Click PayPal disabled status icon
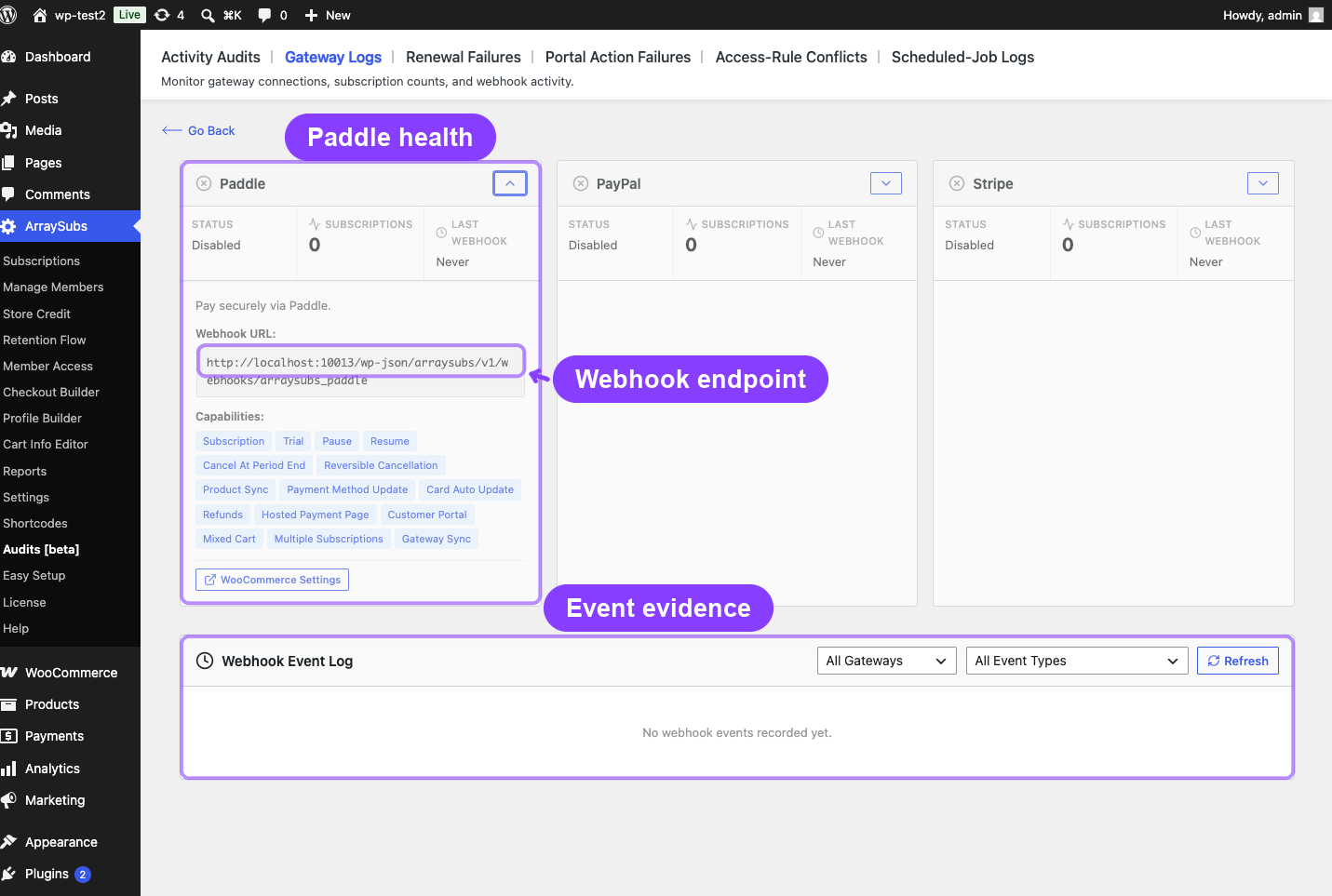The width and height of the screenshot is (1332, 896). [581, 183]
